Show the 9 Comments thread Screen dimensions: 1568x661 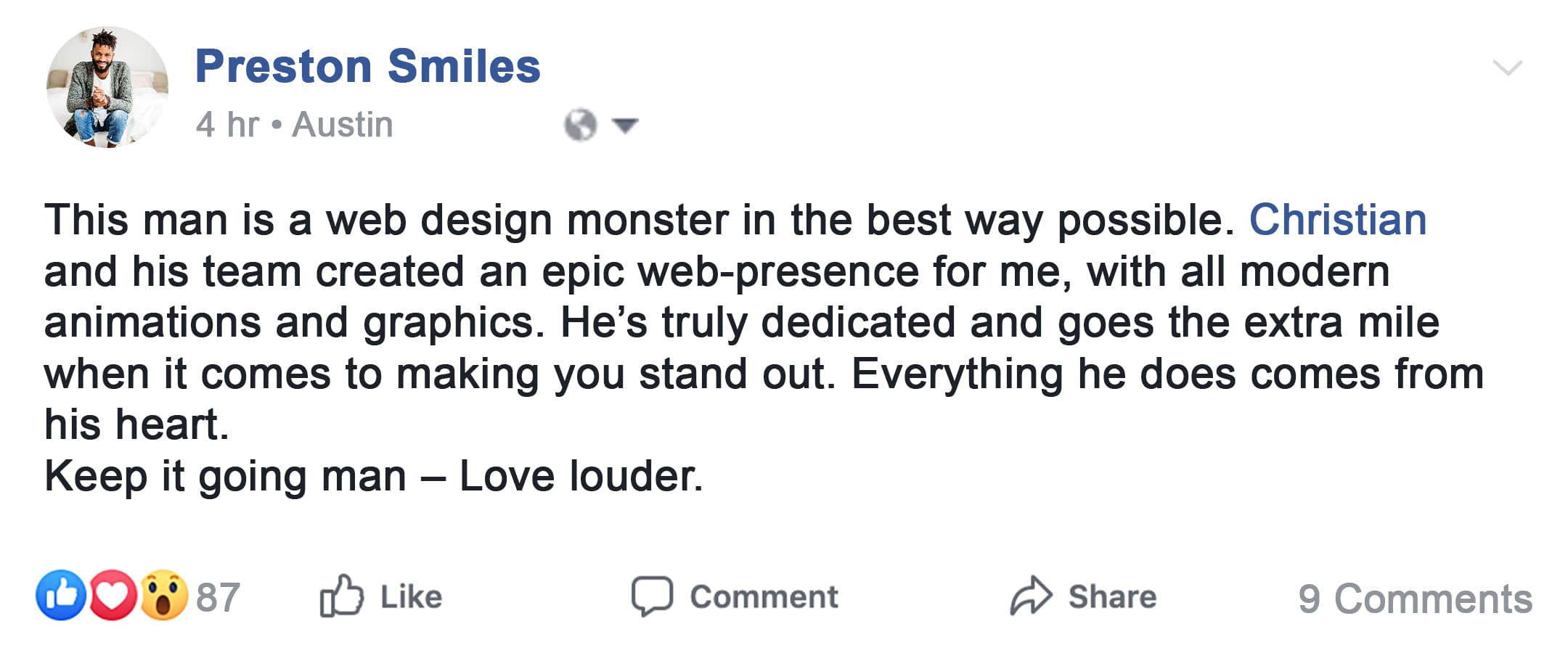[x=1415, y=599]
